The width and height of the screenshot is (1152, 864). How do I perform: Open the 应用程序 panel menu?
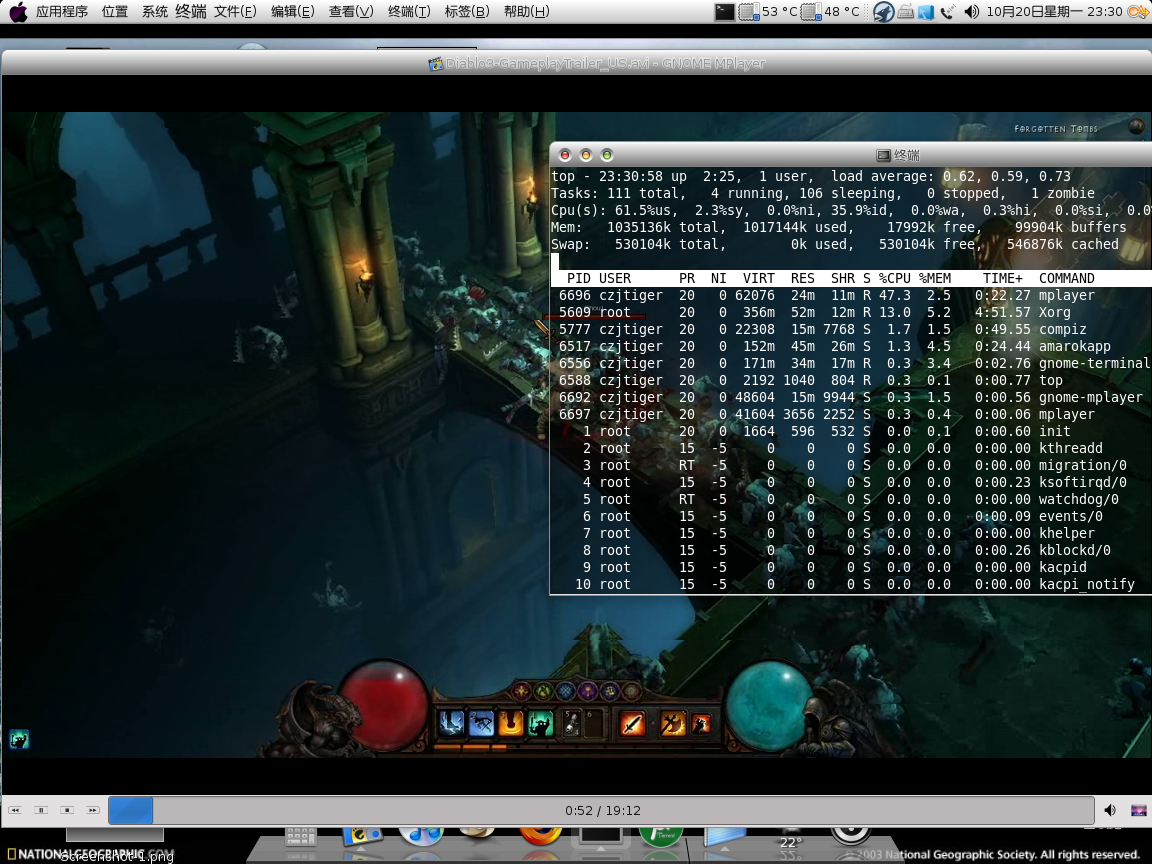coord(62,12)
